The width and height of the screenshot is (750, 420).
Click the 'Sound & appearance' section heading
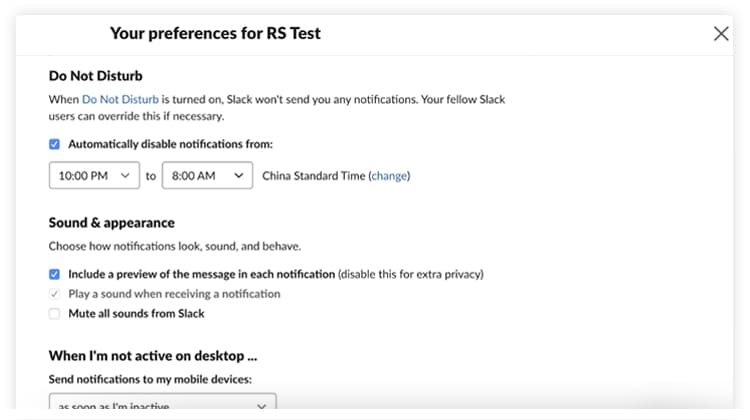(x=111, y=223)
